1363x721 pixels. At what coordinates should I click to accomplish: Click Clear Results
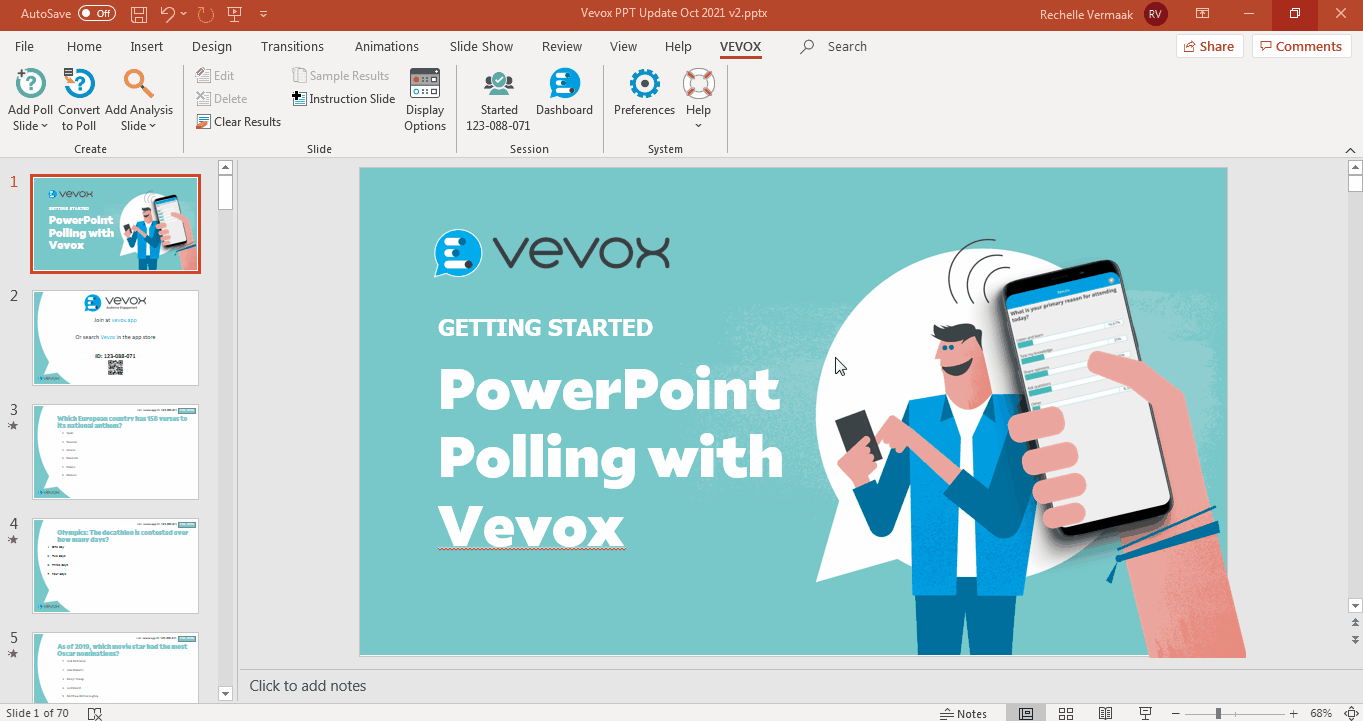(239, 122)
